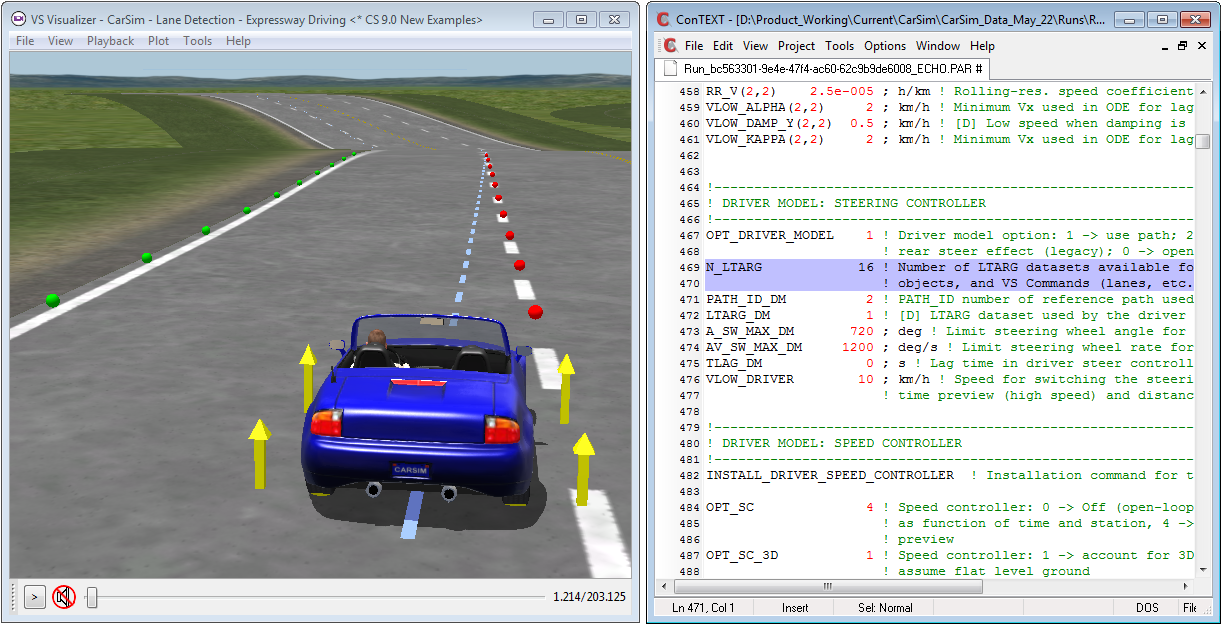Click the AV_SW_MAX_DM value 1200
The height and width of the screenshot is (624, 1222).
point(858,347)
